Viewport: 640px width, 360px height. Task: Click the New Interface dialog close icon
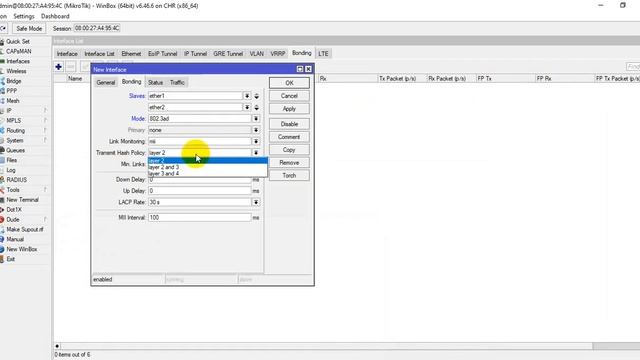pos(309,69)
